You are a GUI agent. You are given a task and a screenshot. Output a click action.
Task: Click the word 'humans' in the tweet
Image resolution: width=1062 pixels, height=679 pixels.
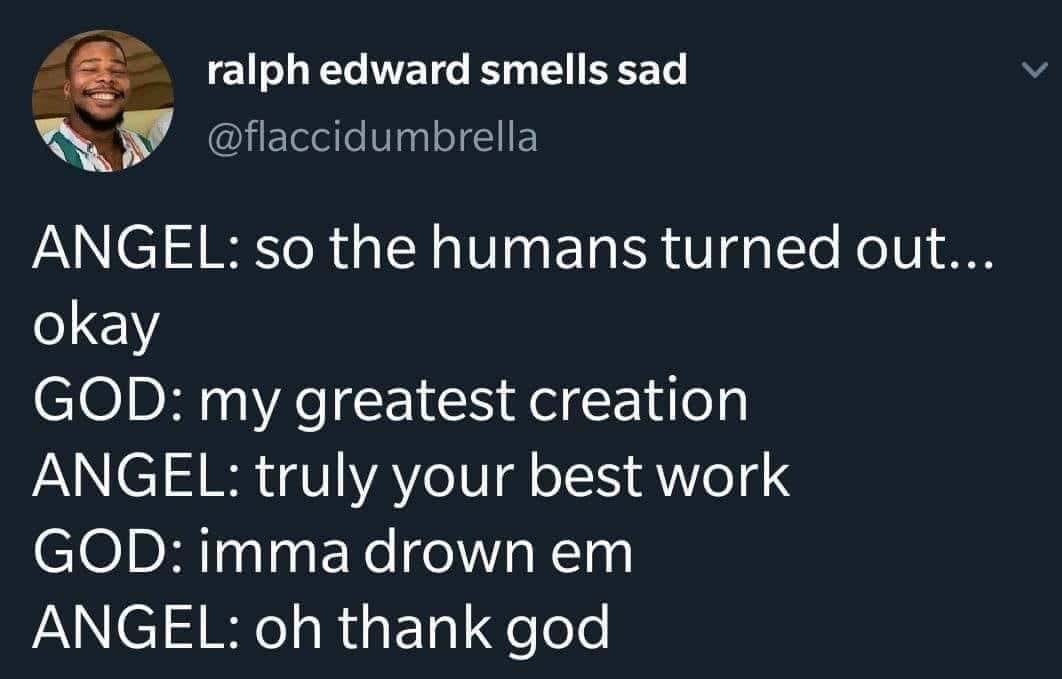(x=509, y=250)
